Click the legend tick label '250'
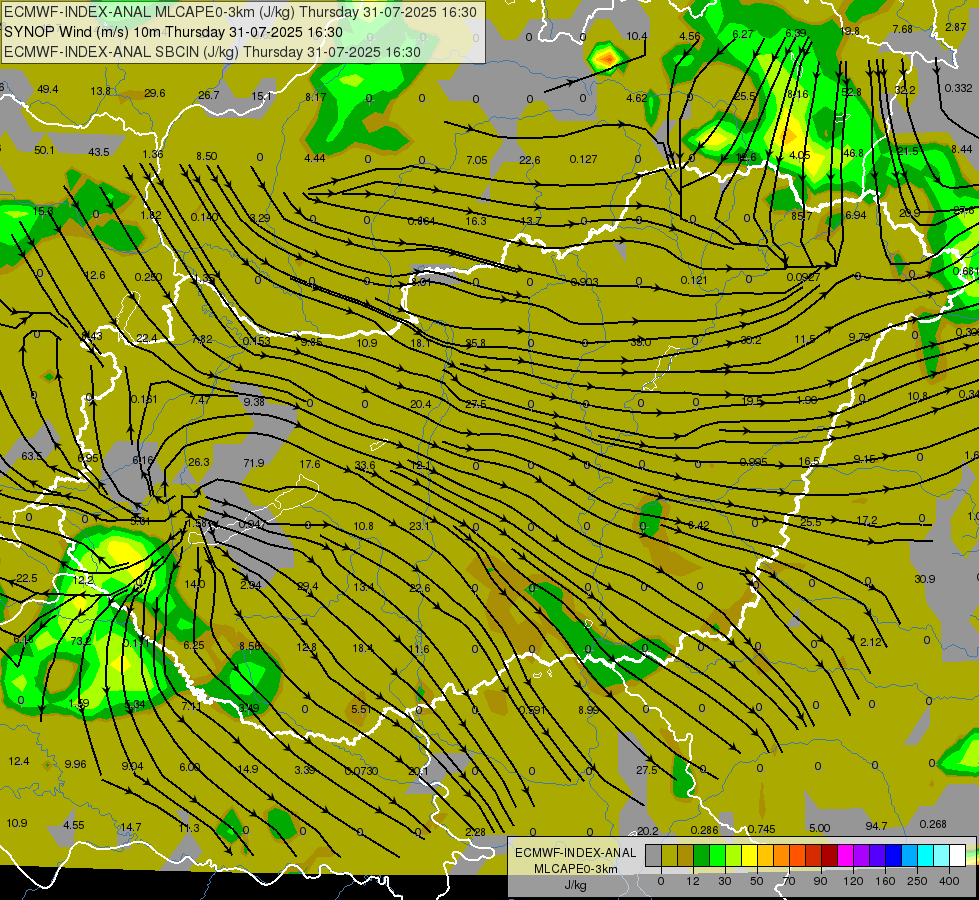Viewport: 979px width, 900px height. point(917,881)
